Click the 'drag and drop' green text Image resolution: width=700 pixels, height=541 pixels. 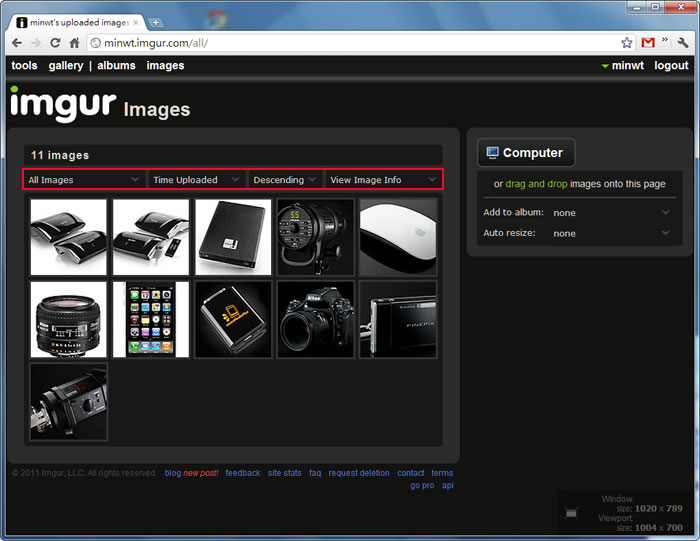pyautogui.click(x=536, y=184)
